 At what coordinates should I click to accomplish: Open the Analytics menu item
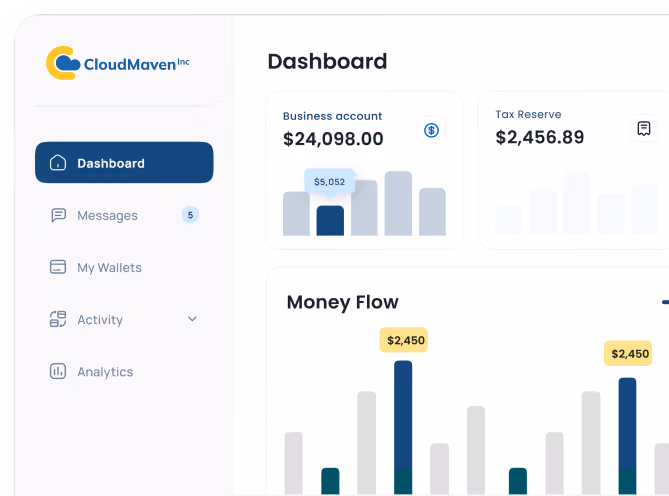coord(124,371)
